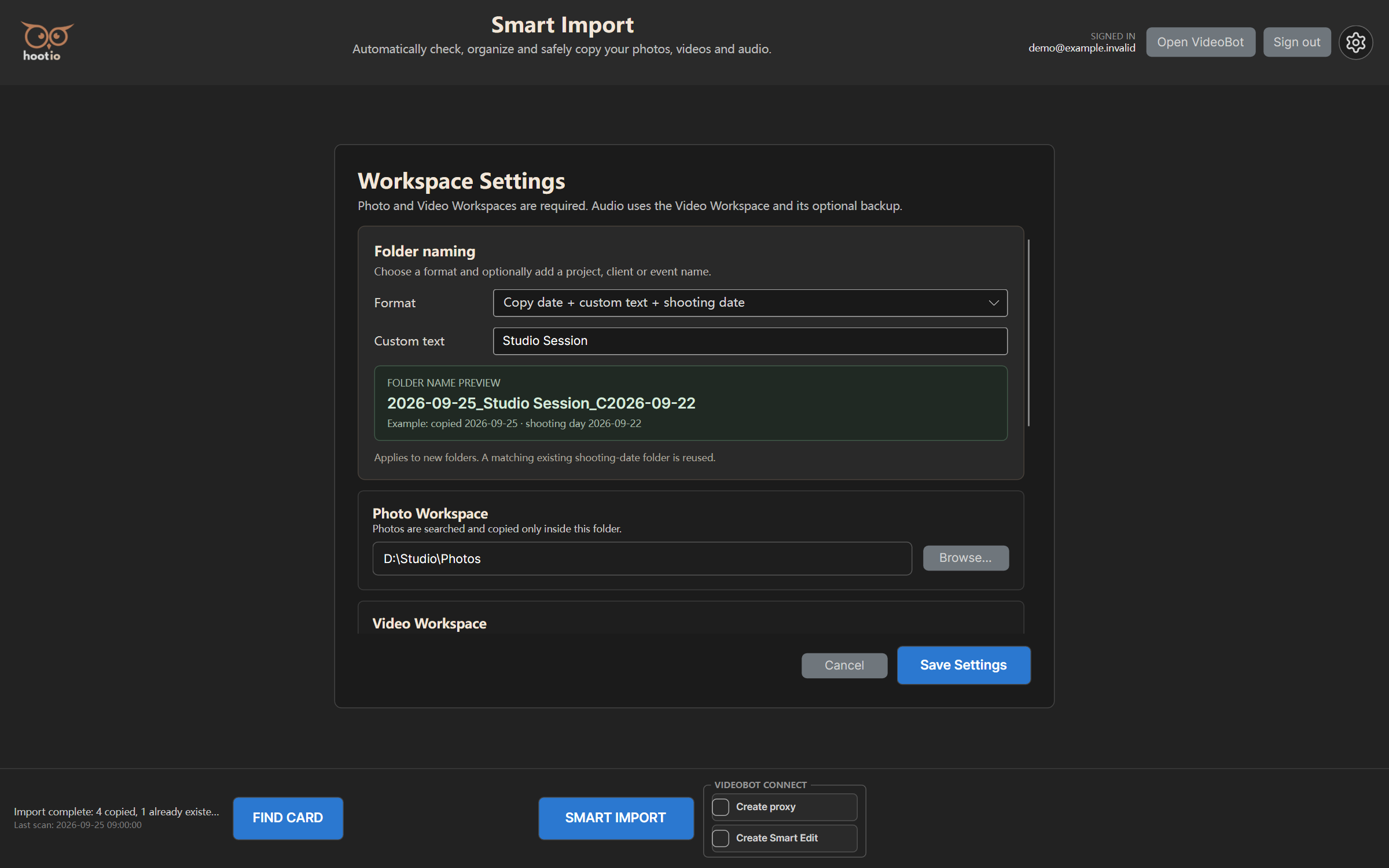
Task: Click the Photo Workspace path field
Action: point(642,558)
